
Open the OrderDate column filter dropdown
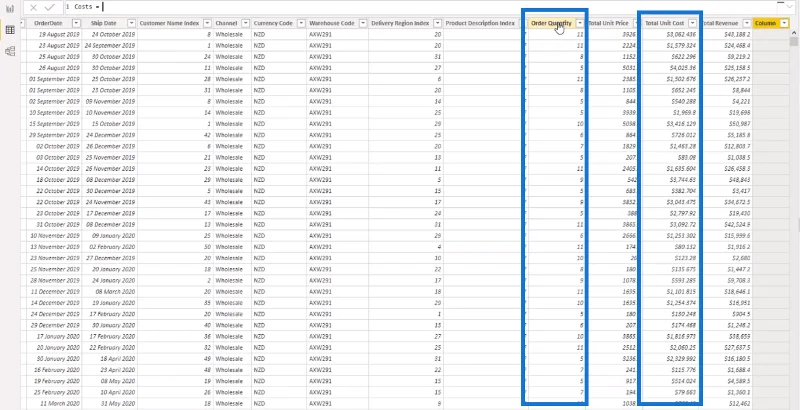pos(76,23)
